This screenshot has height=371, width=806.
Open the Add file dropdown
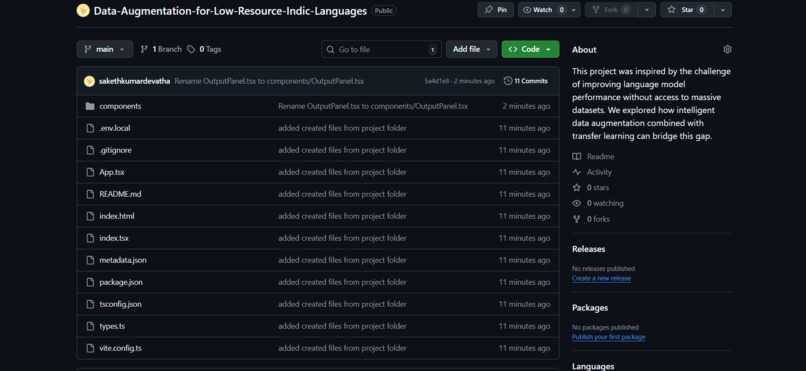click(471, 49)
